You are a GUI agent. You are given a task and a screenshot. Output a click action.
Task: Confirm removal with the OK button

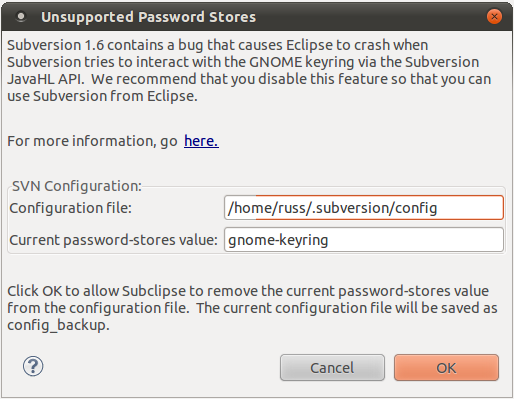(x=446, y=368)
